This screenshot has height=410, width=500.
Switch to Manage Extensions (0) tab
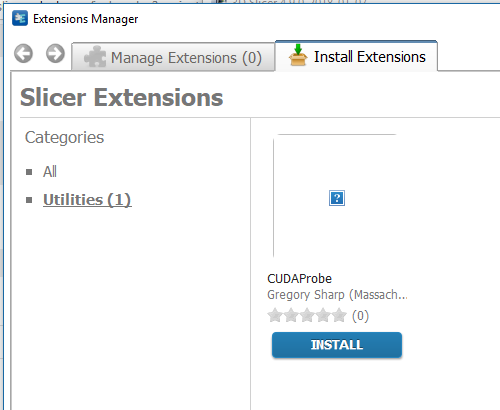(x=173, y=57)
